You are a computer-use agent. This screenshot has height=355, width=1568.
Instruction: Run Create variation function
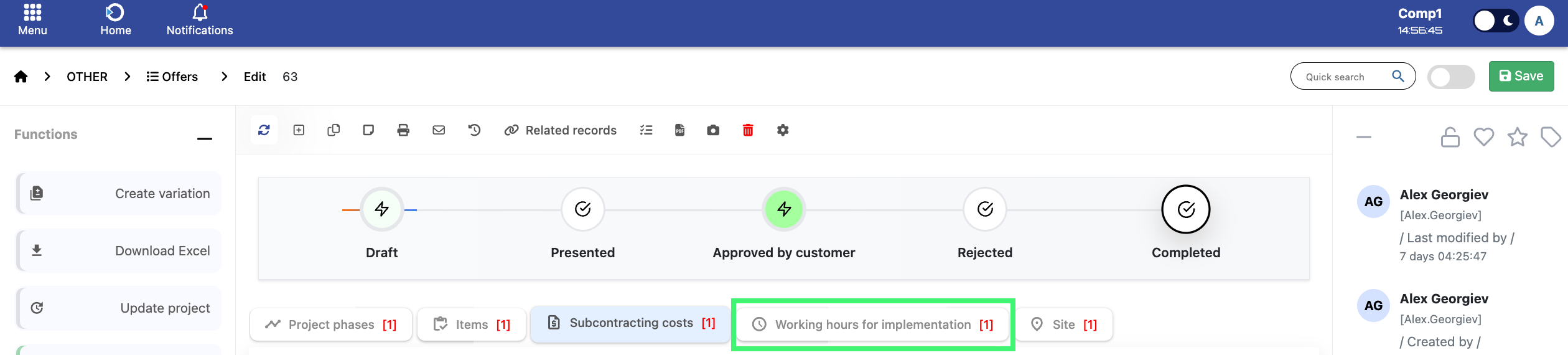point(119,193)
